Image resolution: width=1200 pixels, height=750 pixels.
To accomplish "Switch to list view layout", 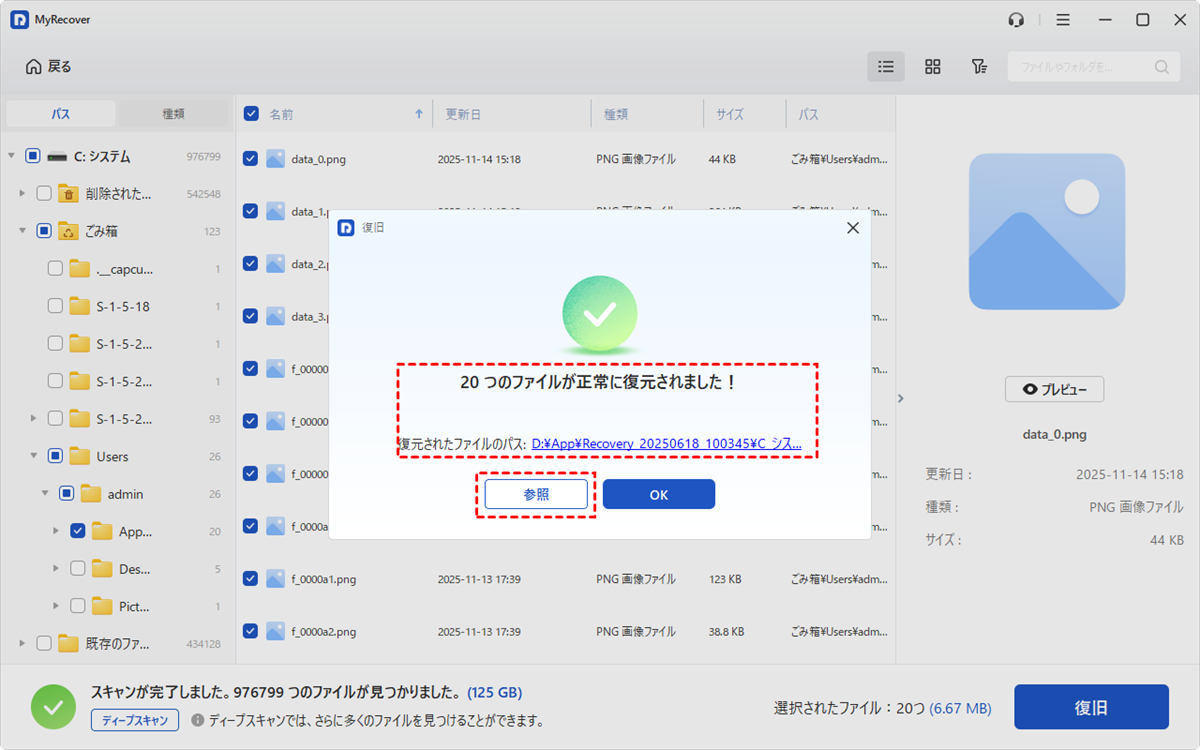I will pos(885,67).
